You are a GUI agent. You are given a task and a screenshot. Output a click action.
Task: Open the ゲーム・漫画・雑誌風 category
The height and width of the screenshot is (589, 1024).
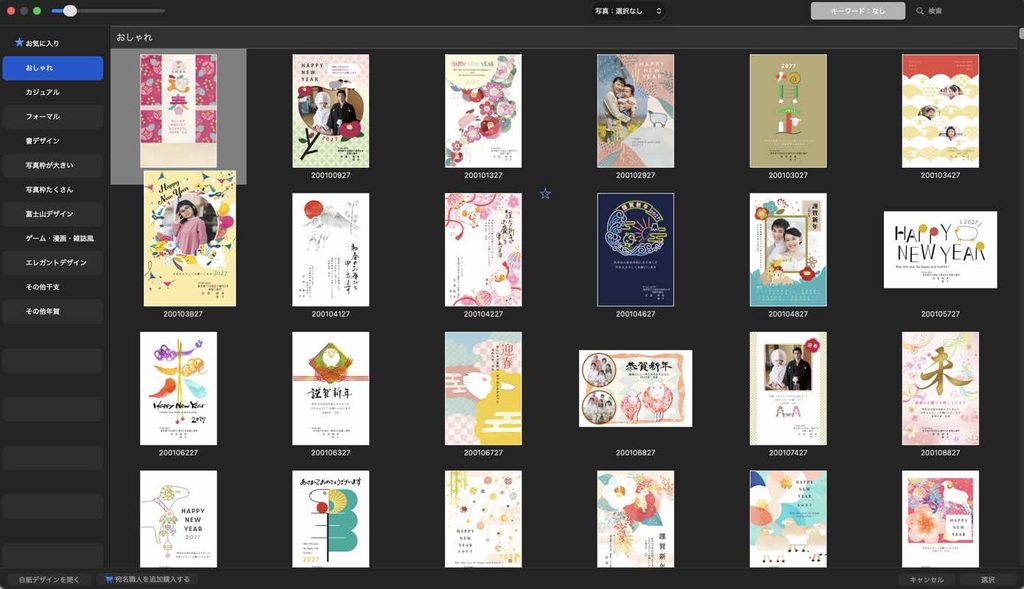point(53,238)
